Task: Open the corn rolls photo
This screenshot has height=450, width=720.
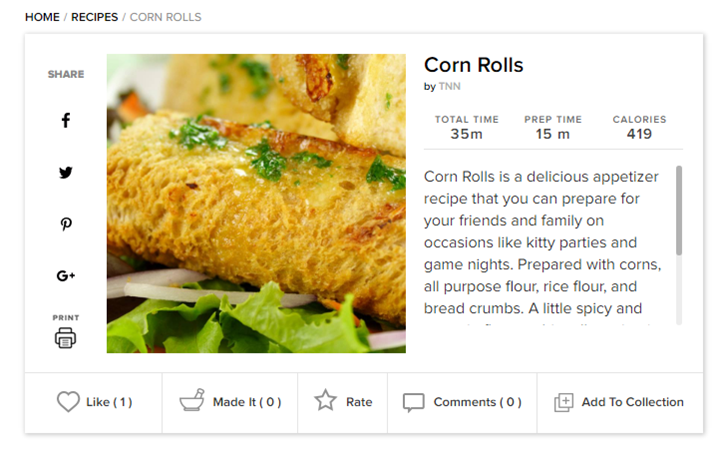Action: tap(256, 203)
